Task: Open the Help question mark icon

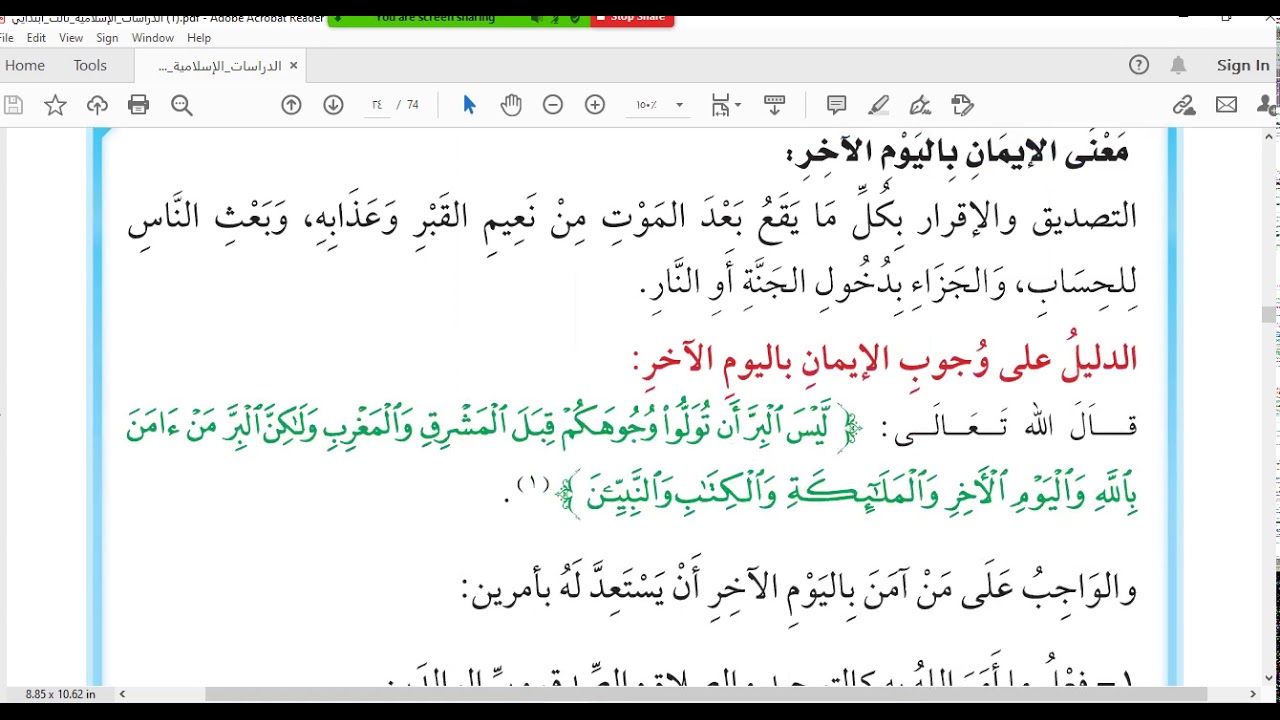Action: [1139, 65]
